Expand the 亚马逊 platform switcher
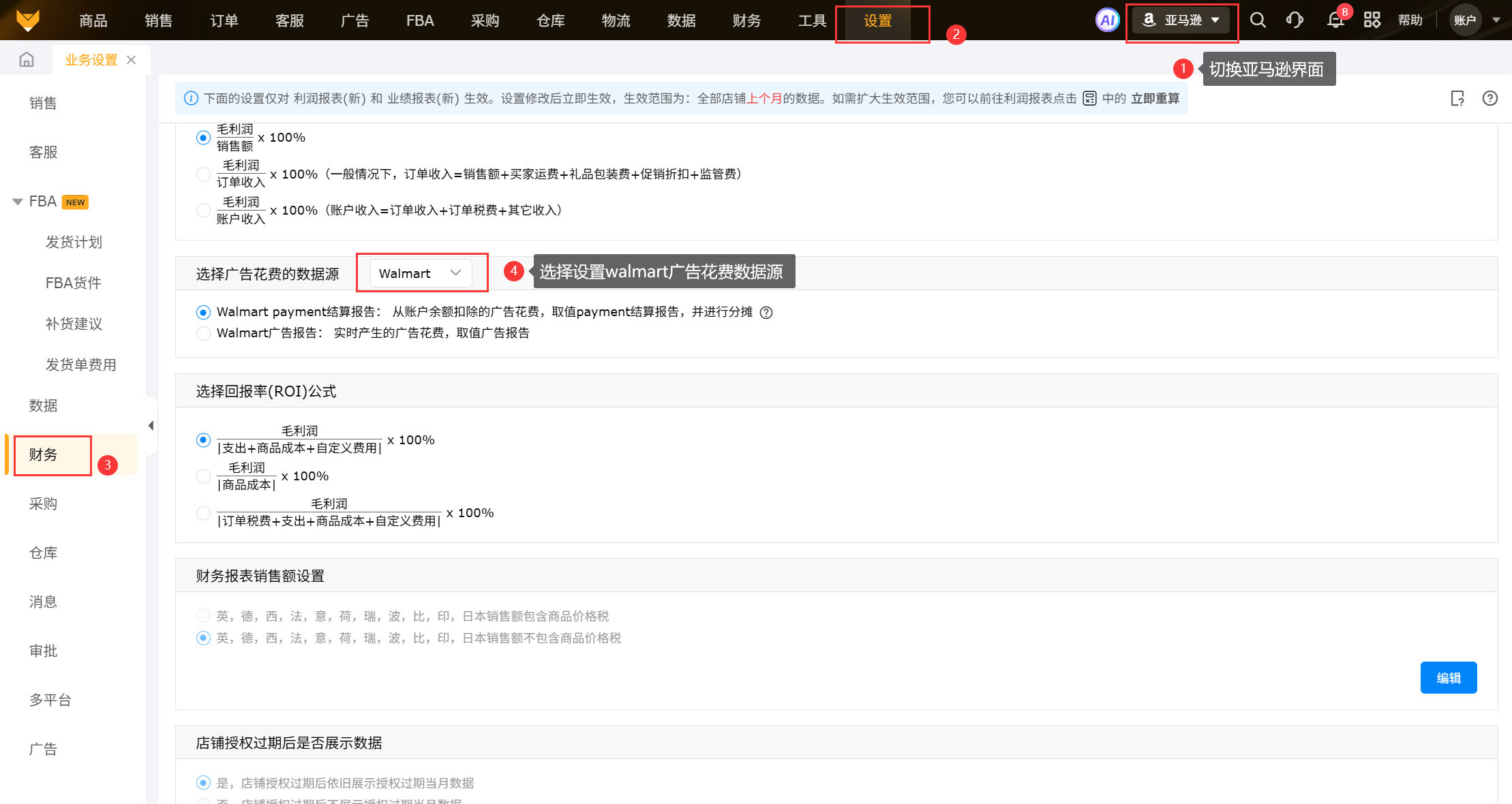 (1181, 20)
